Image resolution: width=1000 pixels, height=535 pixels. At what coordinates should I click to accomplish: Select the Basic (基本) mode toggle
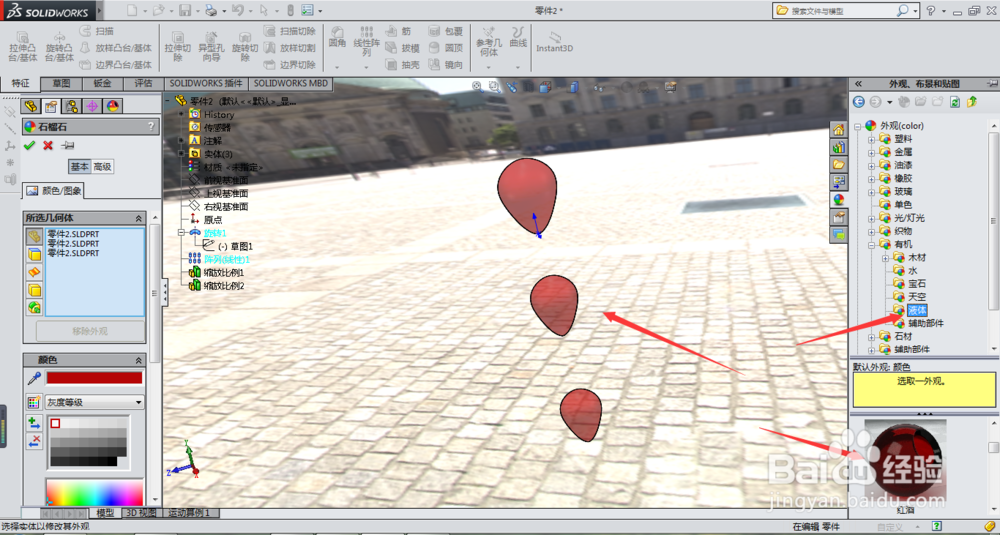tap(80, 166)
